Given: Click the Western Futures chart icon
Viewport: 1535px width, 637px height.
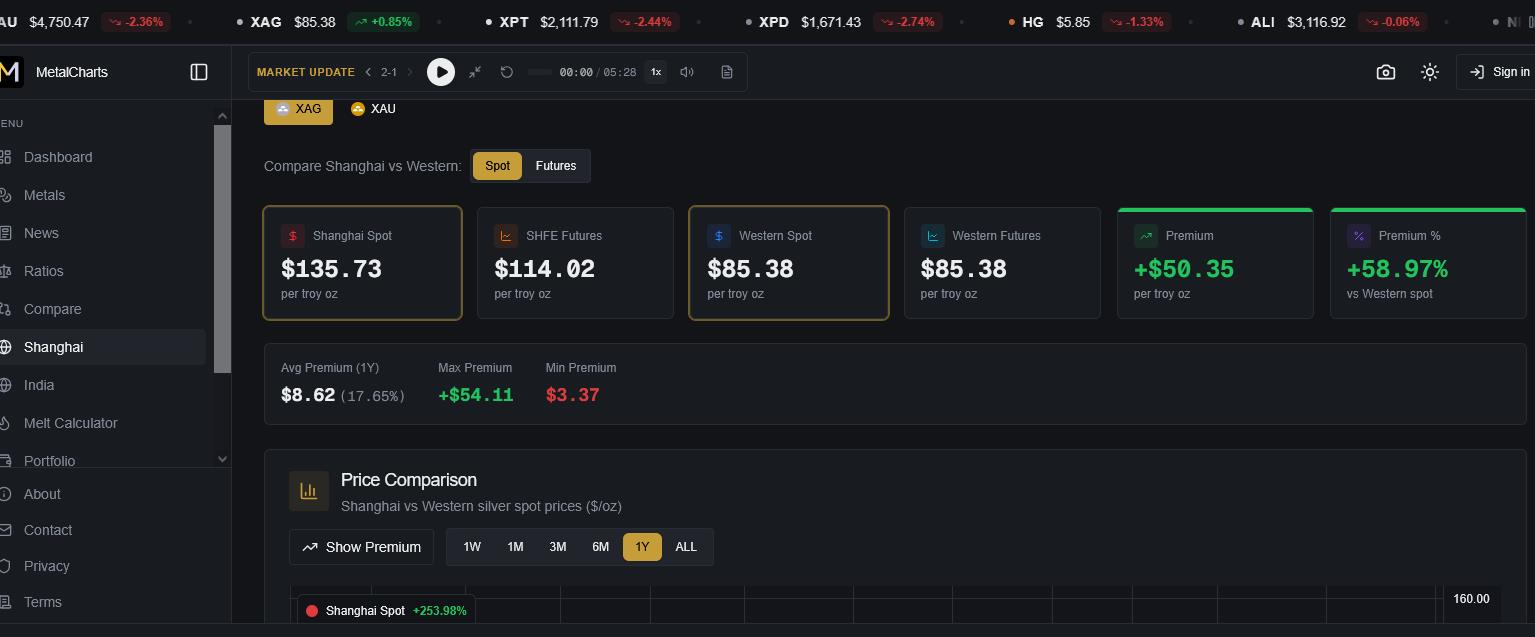Looking at the screenshot, I should tap(932, 236).
